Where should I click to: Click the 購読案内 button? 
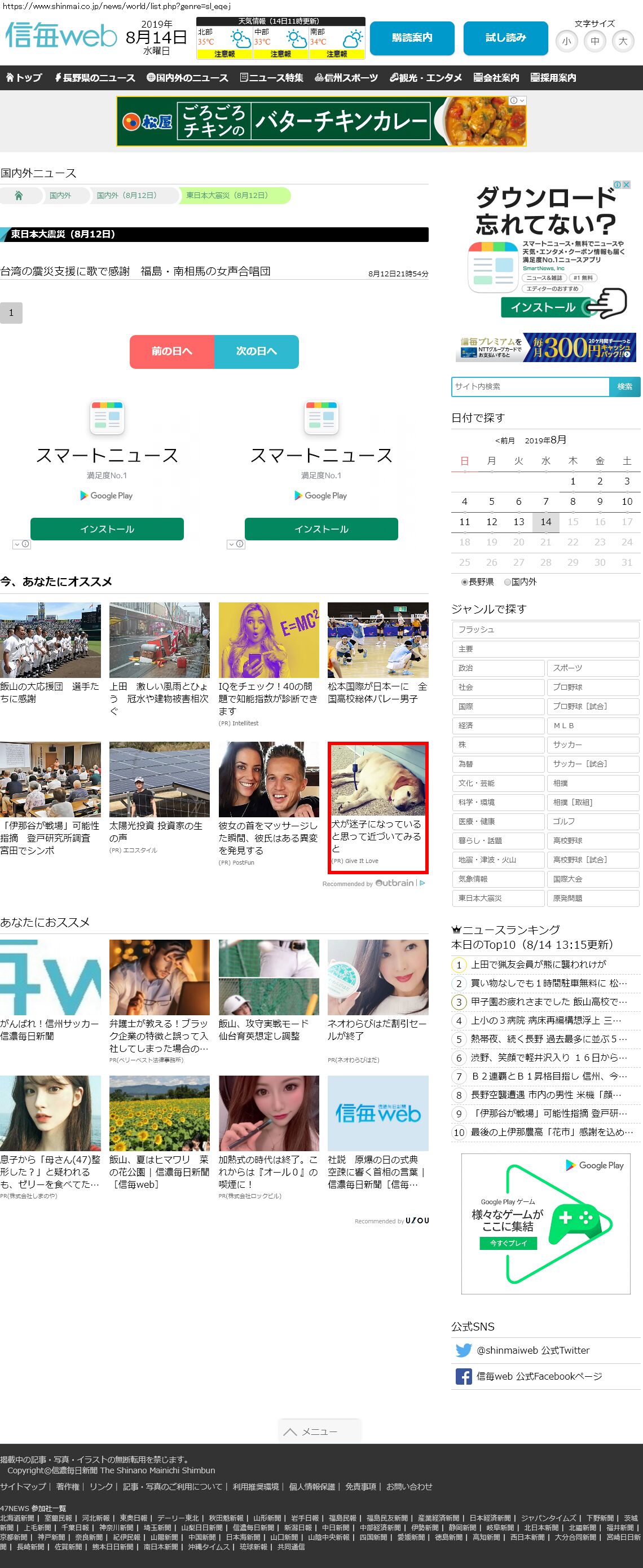412,38
